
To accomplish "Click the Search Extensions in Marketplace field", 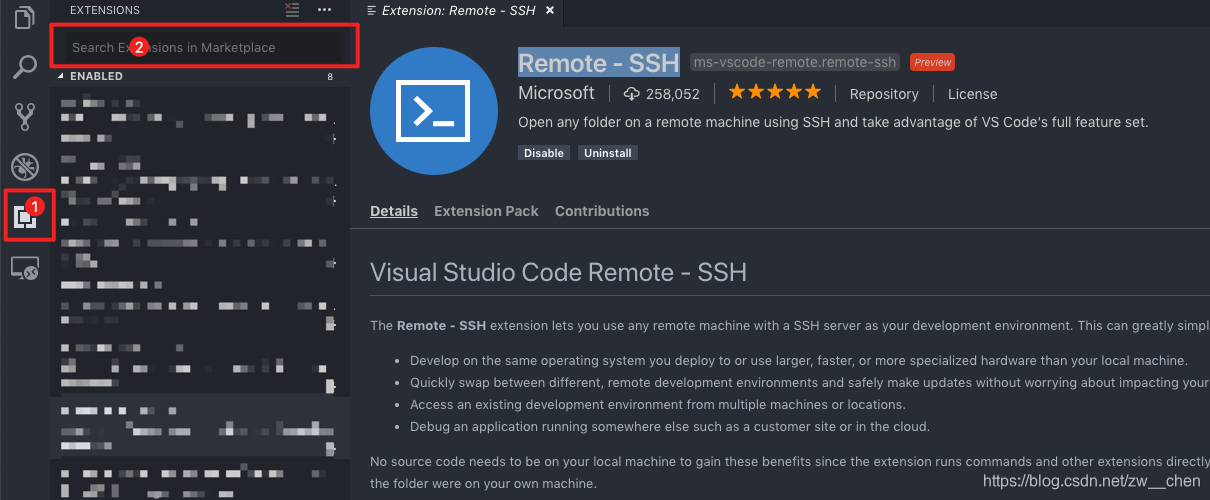I will pyautogui.click(x=203, y=47).
